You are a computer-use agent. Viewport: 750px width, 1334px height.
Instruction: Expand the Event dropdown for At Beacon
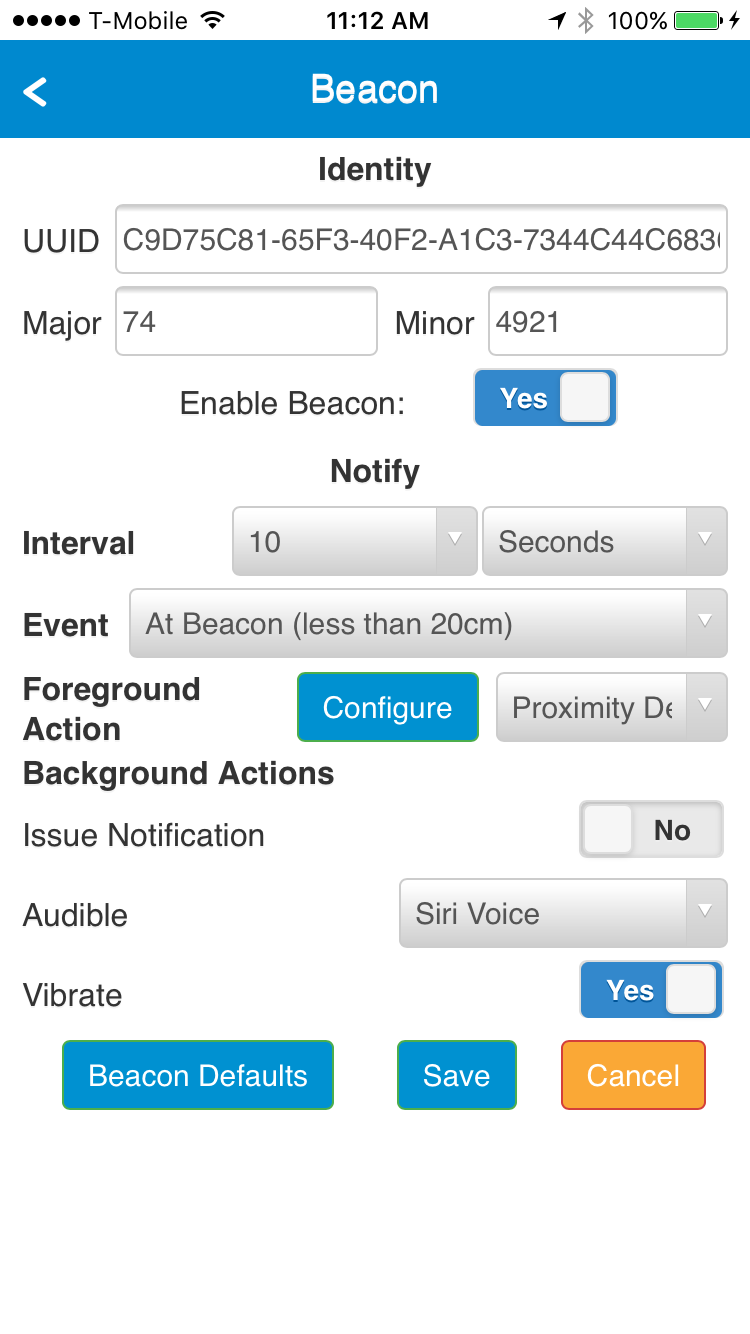tap(428, 624)
